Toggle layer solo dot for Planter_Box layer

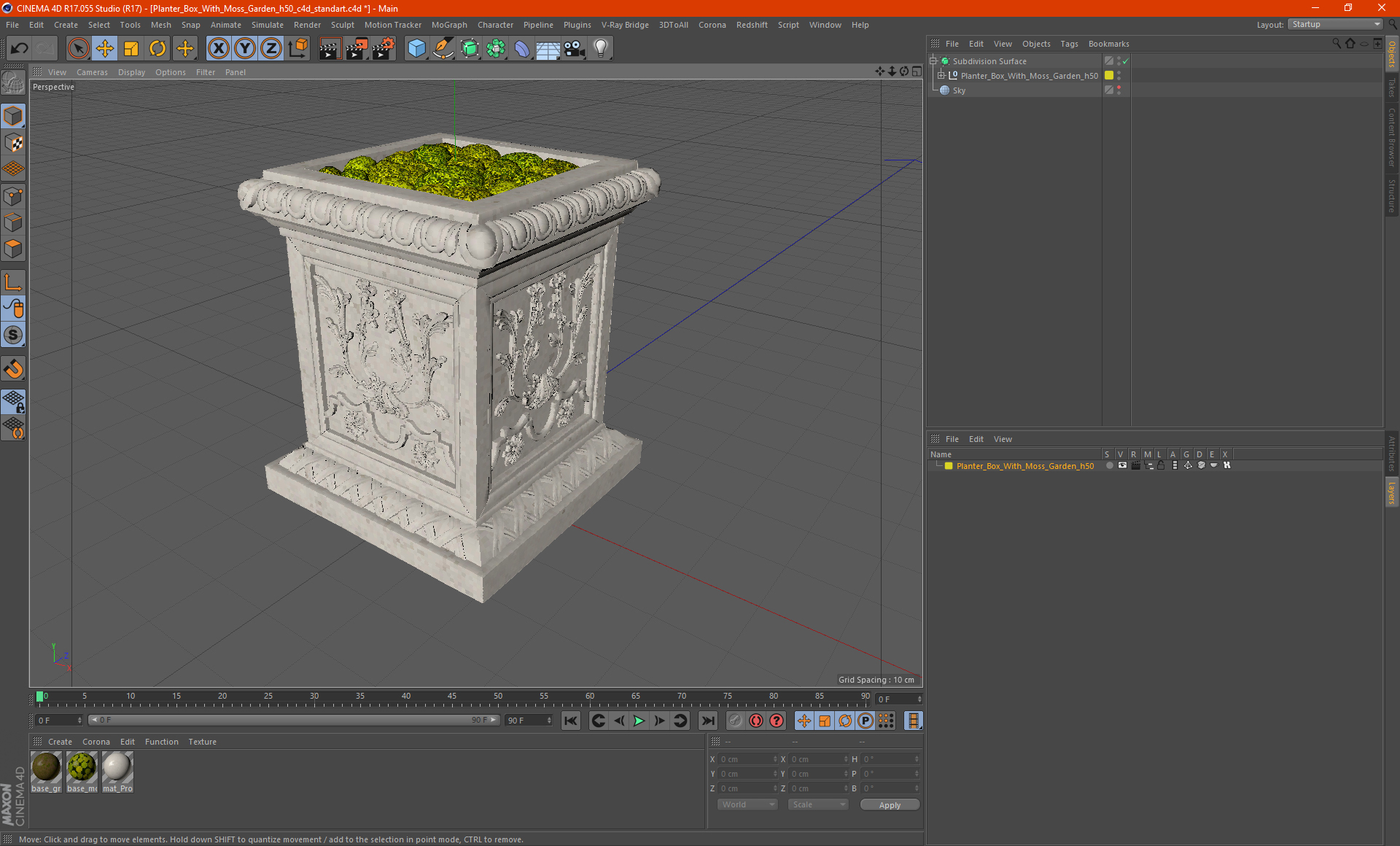(1109, 465)
